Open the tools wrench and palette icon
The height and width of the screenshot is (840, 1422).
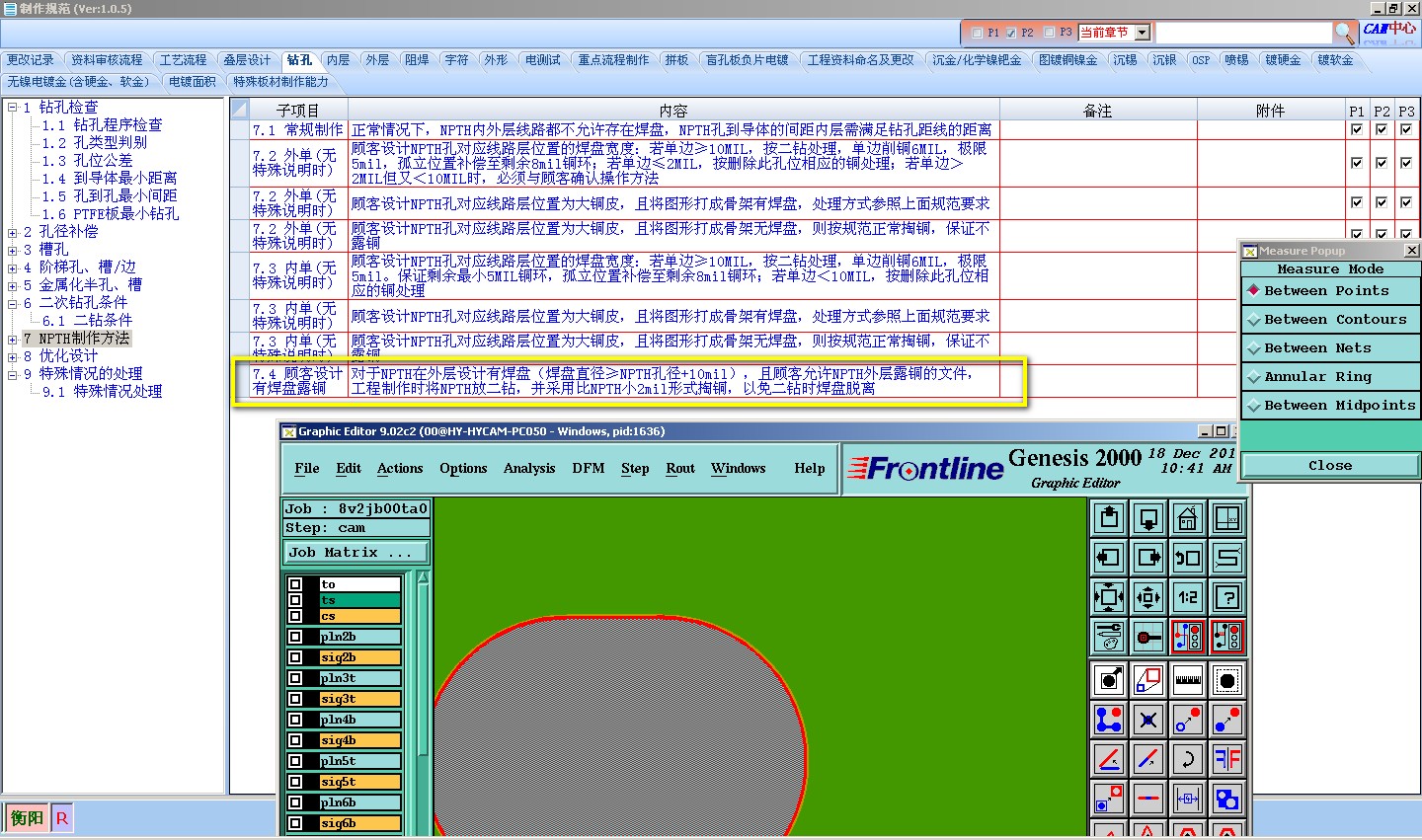[1109, 637]
